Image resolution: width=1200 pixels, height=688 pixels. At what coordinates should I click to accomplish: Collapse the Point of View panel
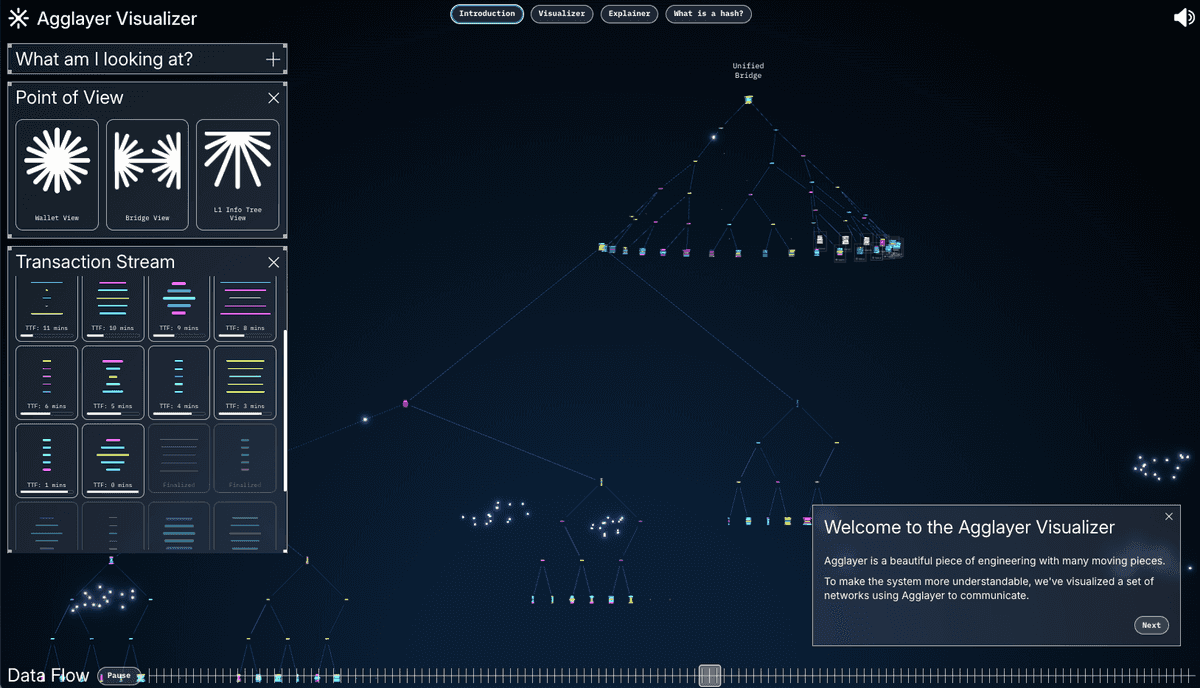pos(274,98)
